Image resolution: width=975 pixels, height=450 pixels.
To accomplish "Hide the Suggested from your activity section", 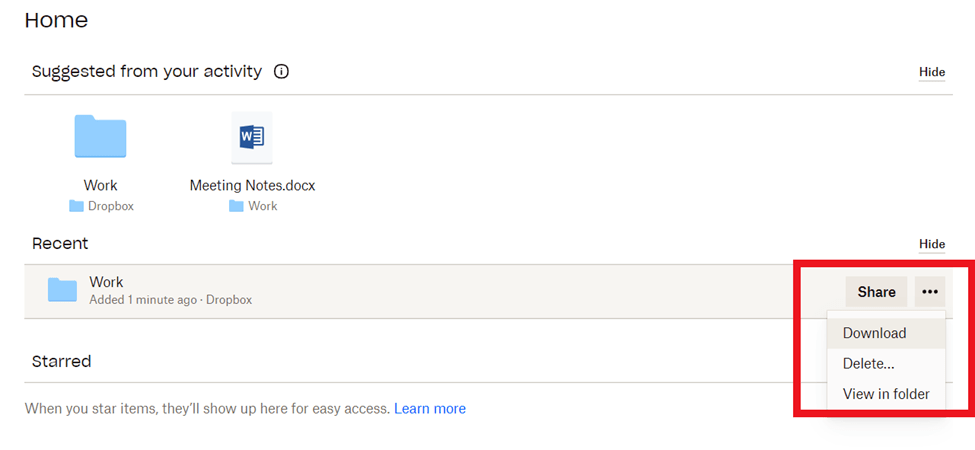I will 931,72.
